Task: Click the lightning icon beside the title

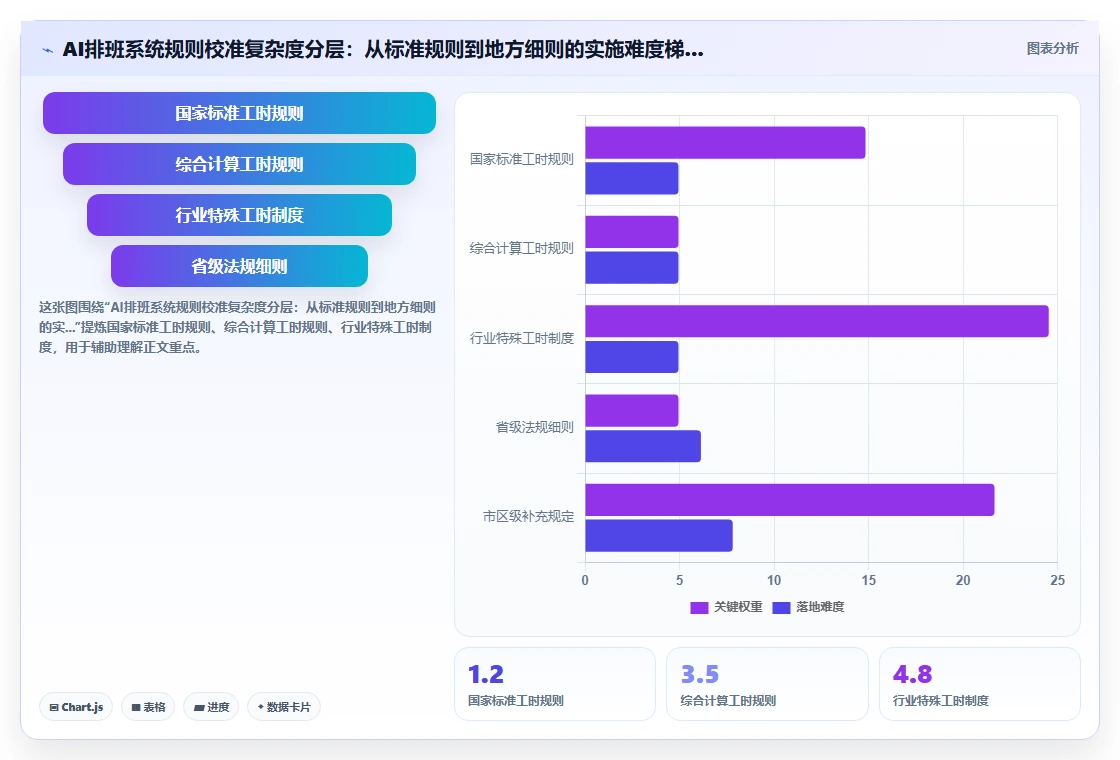Action: tap(48, 50)
